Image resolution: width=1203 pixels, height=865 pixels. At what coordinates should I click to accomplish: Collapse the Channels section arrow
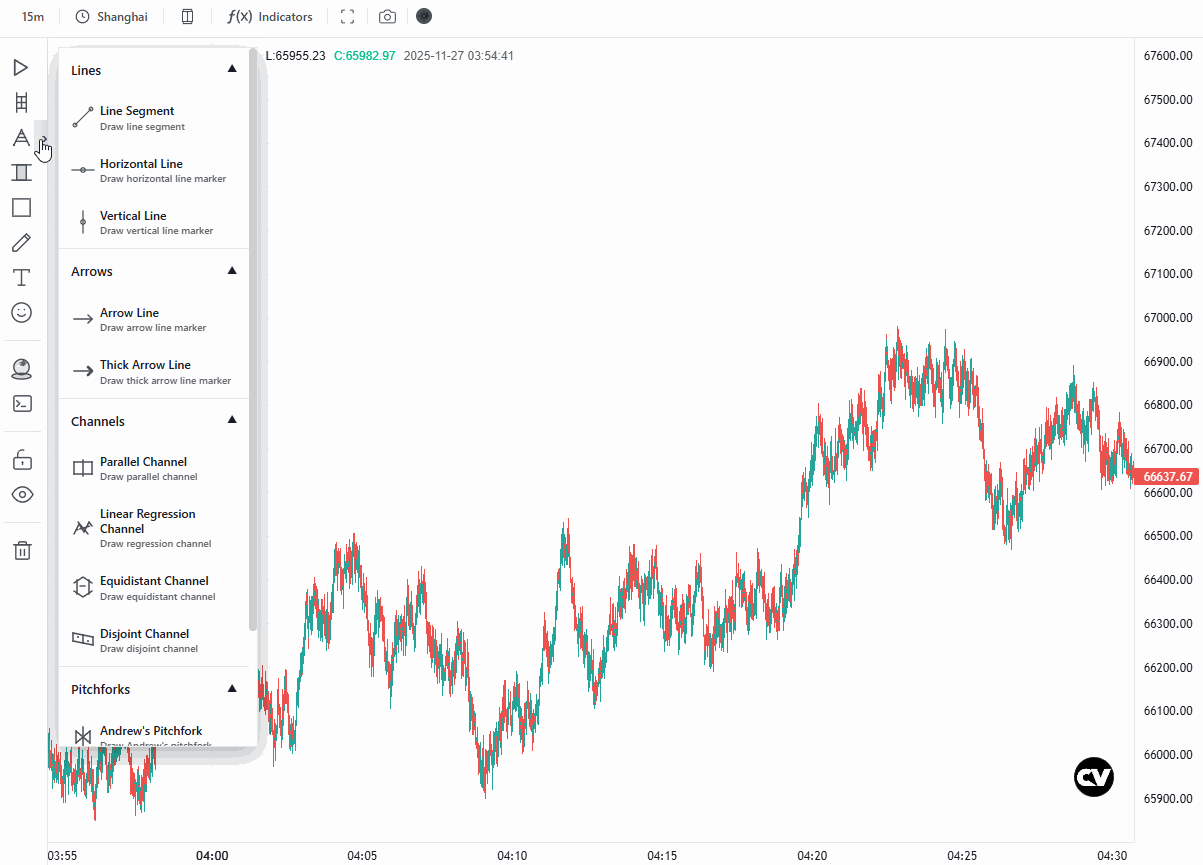(x=232, y=420)
